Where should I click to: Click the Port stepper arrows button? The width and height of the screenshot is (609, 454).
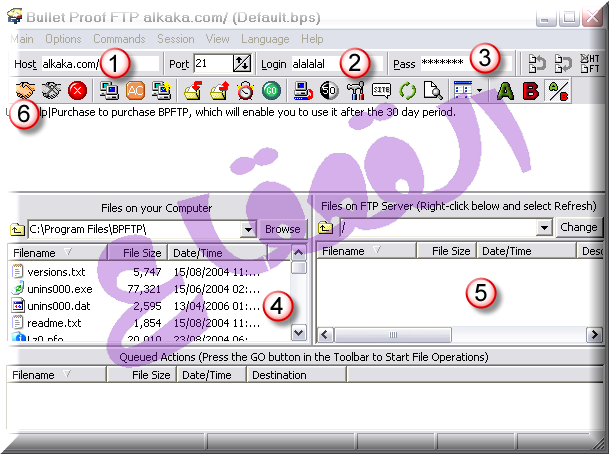[x=242, y=63]
